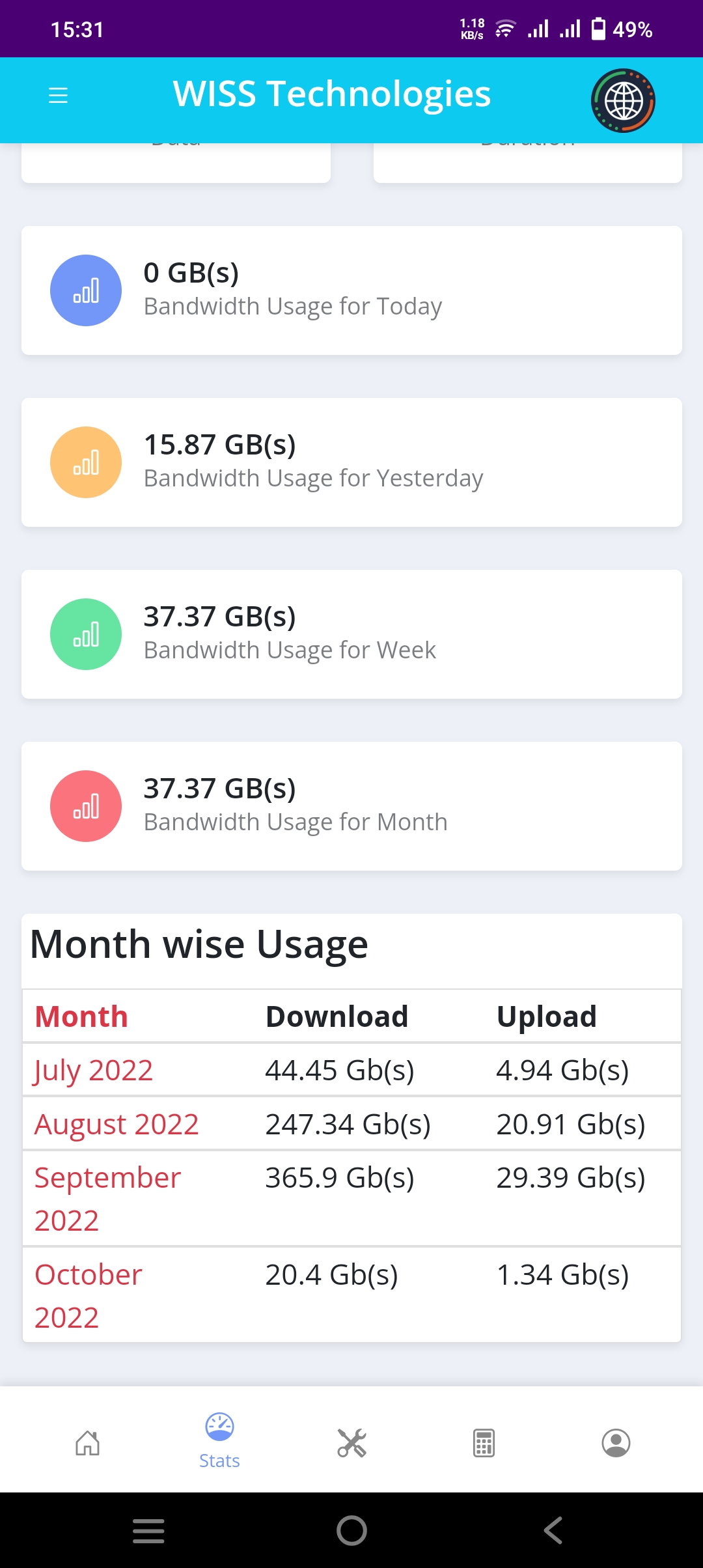Tap the Month column header
The height and width of the screenshot is (1568, 703).
pos(81,1017)
